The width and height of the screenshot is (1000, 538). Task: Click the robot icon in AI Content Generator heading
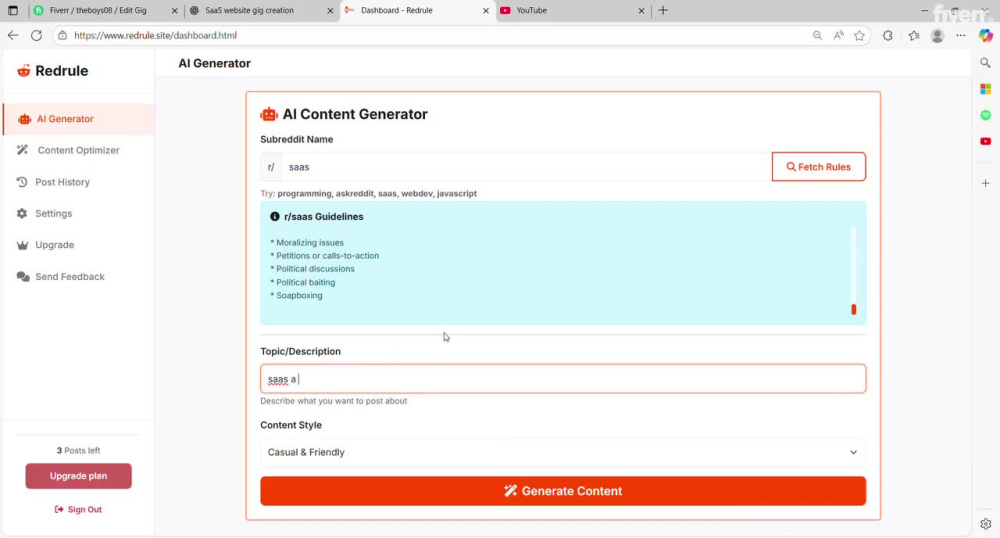click(x=269, y=114)
